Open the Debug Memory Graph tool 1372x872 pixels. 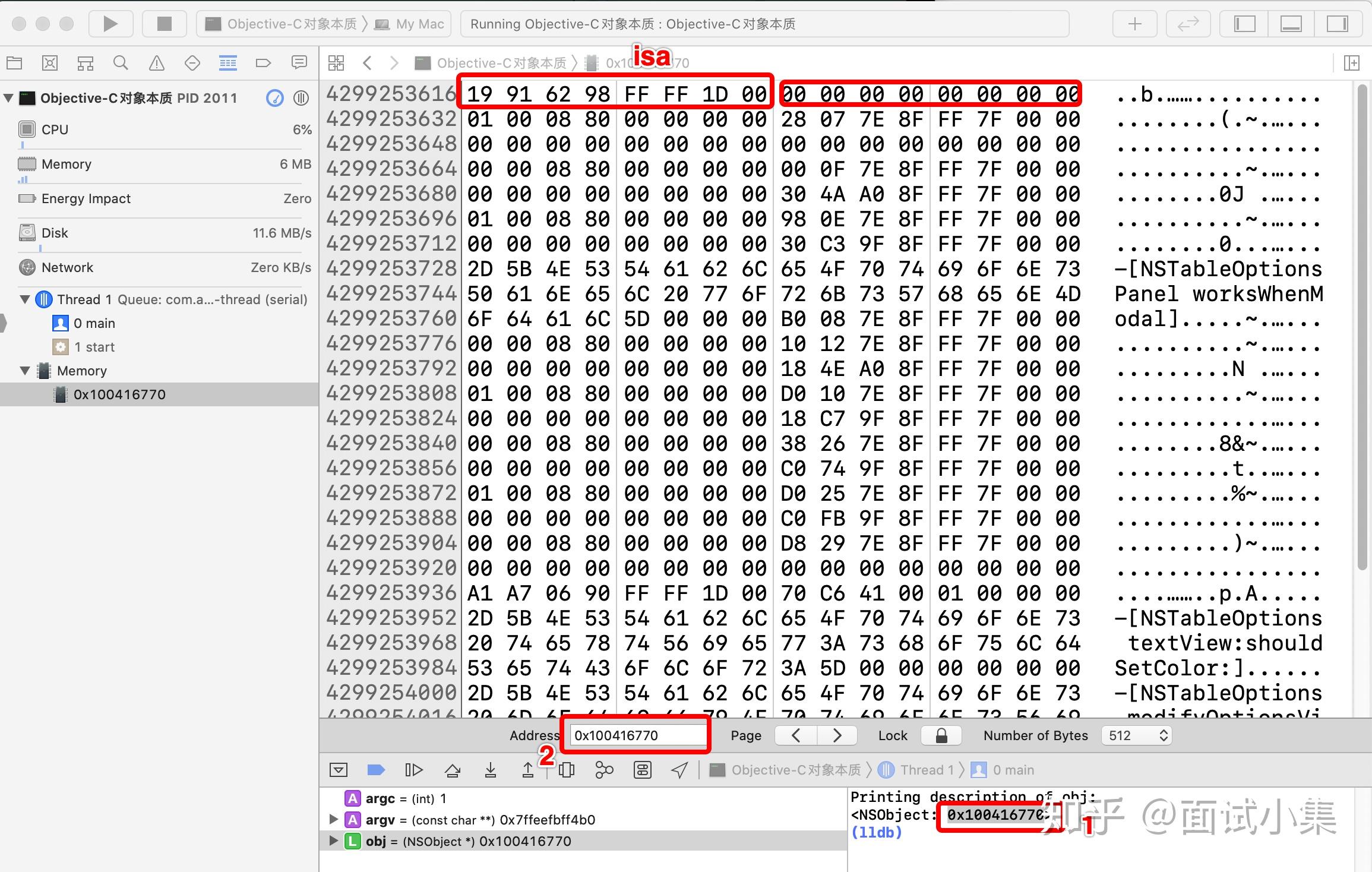(604, 769)
